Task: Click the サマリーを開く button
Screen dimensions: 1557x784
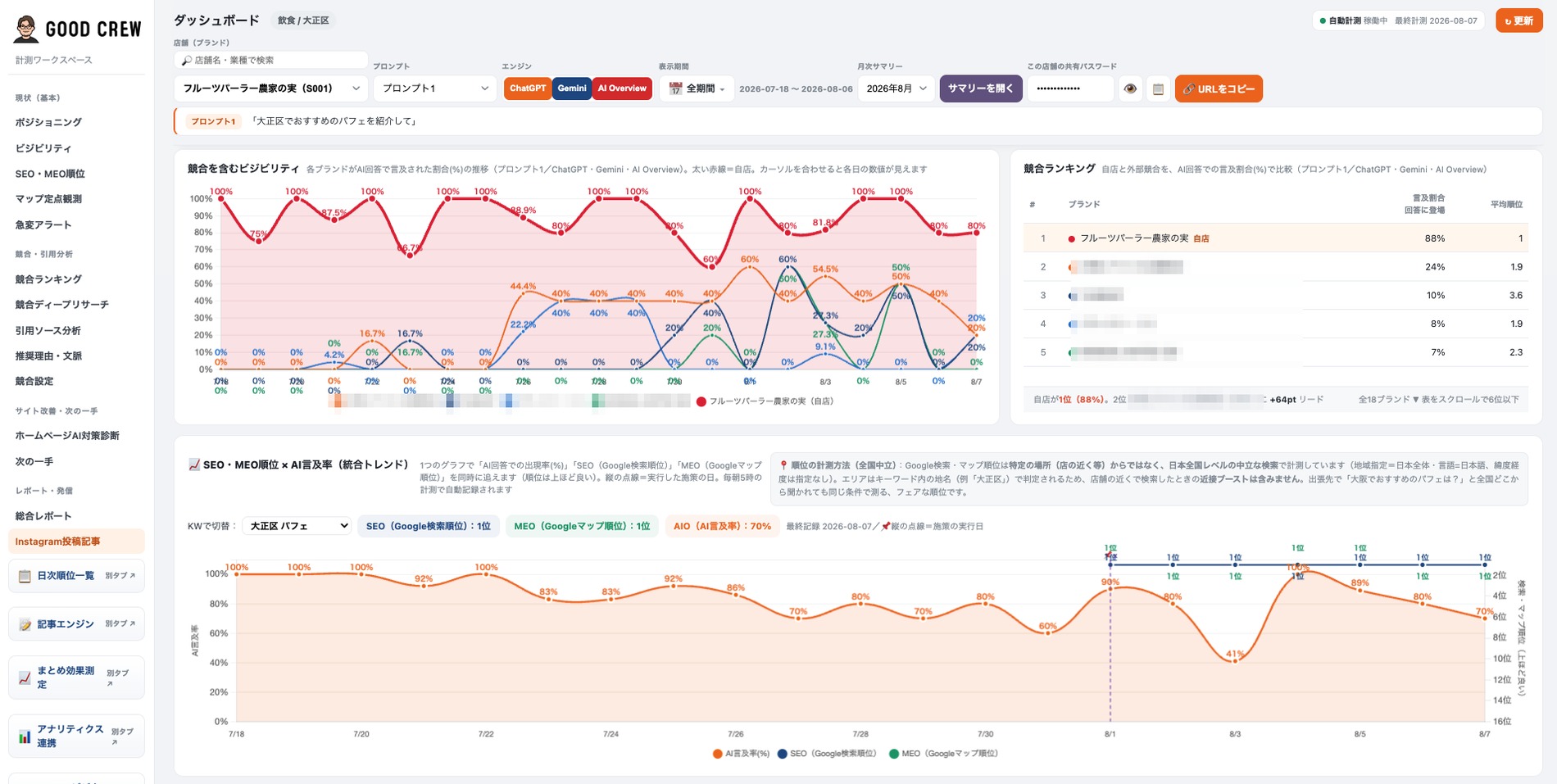Action: [x=980, y=88]
